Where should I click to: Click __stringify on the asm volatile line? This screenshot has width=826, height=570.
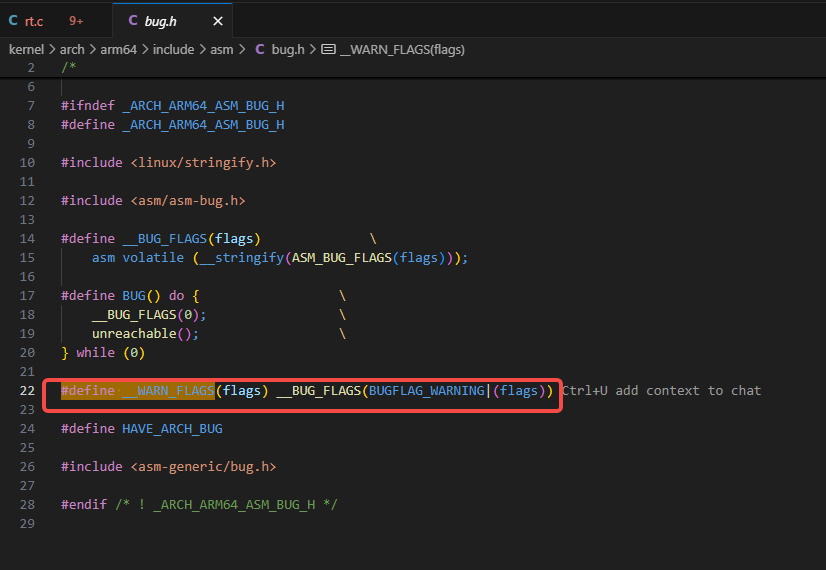click(242, 258)
